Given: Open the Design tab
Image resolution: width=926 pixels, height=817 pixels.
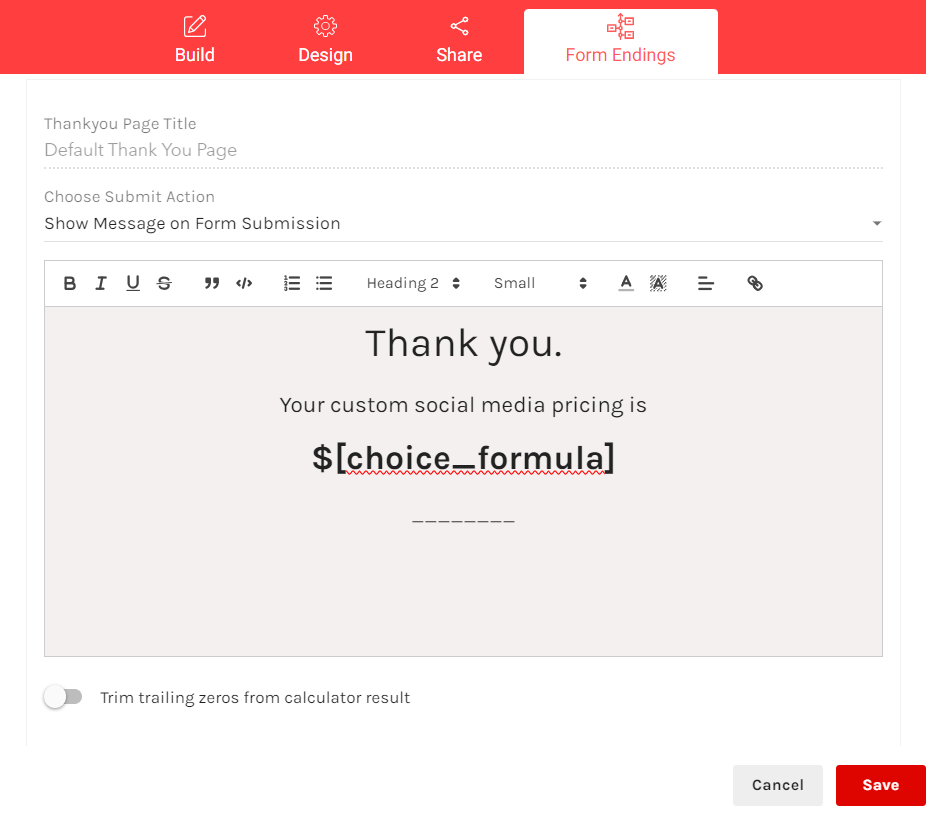Looking at the screenshot, I should tap(325, 38).
